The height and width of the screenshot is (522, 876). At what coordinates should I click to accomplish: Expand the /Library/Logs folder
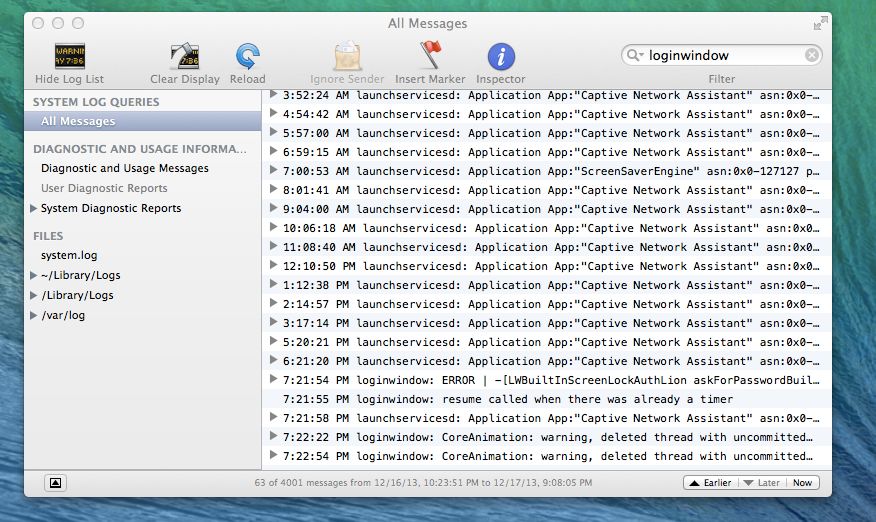34,296
